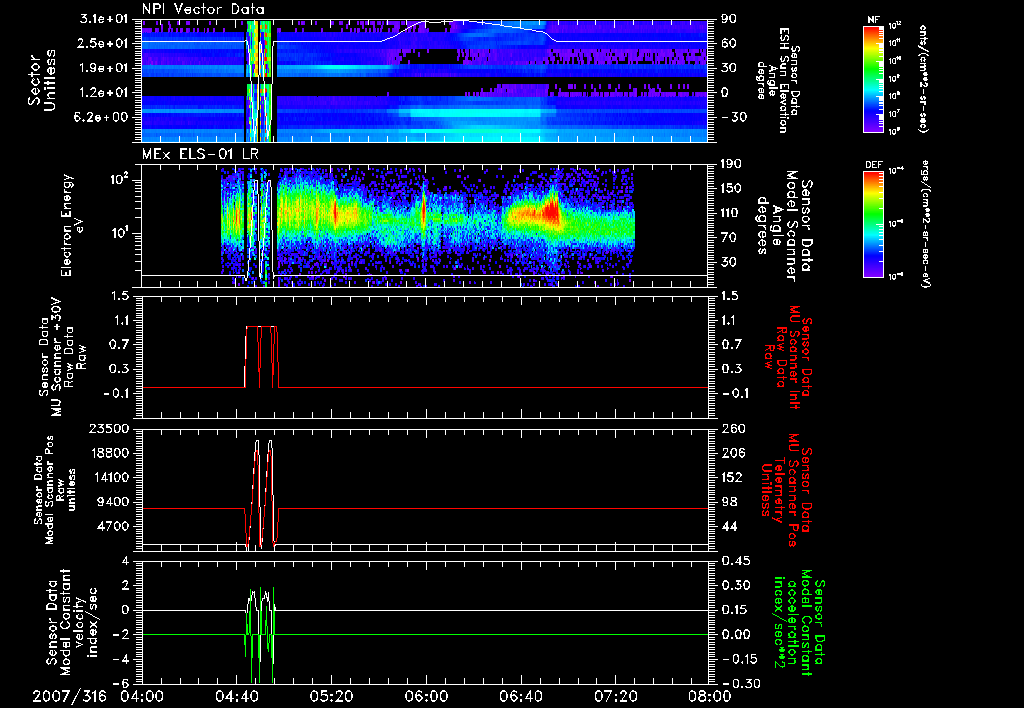The image size is (1024, 708).
Task: Click the '04:40' time axis label
Action: 237,696
